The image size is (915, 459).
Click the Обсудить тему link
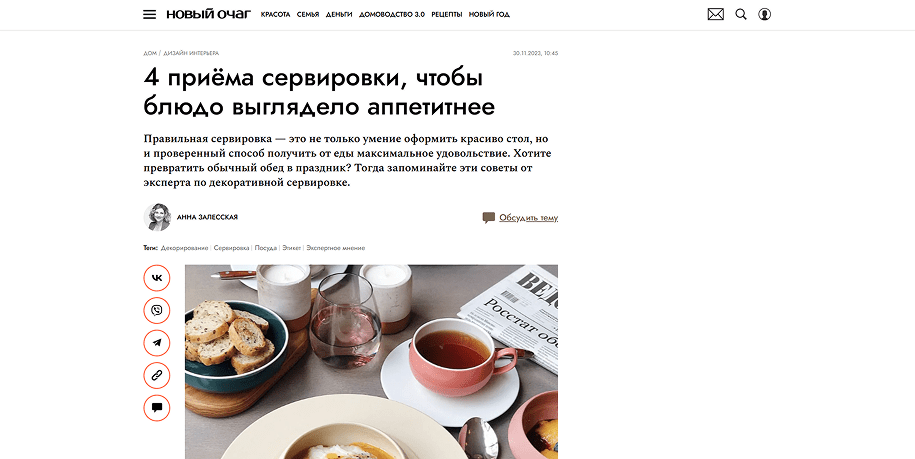pyautogui.click(x=528, y=218)
